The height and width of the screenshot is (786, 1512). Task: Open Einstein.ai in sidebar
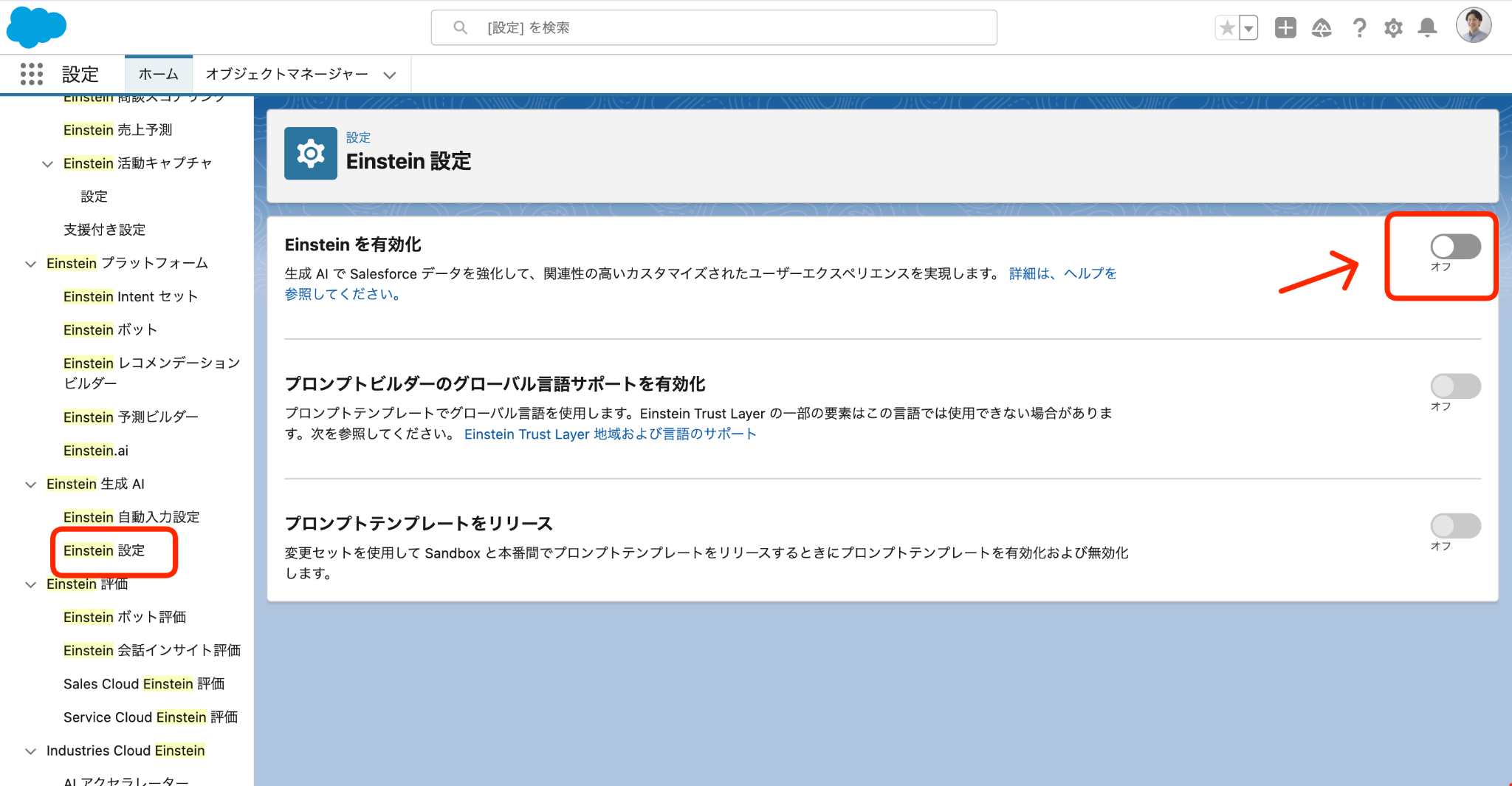click(x=96, y=451)
